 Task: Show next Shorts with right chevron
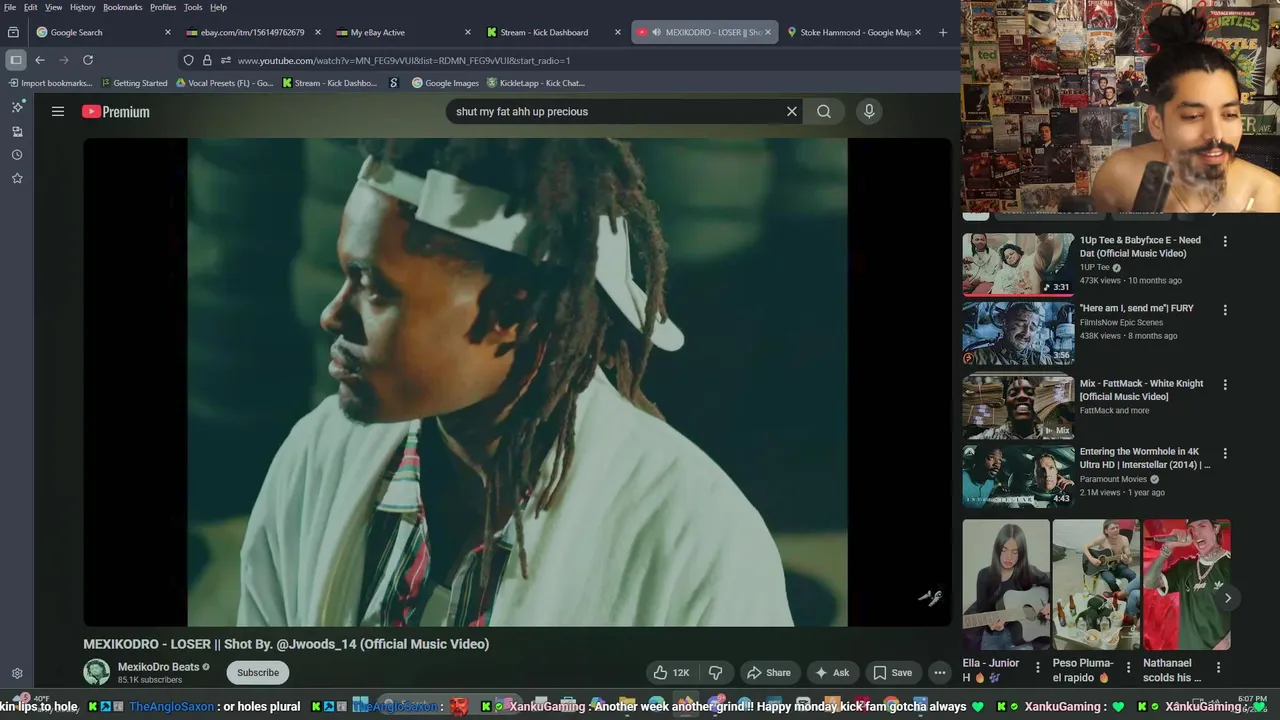tap(1228, 598)
